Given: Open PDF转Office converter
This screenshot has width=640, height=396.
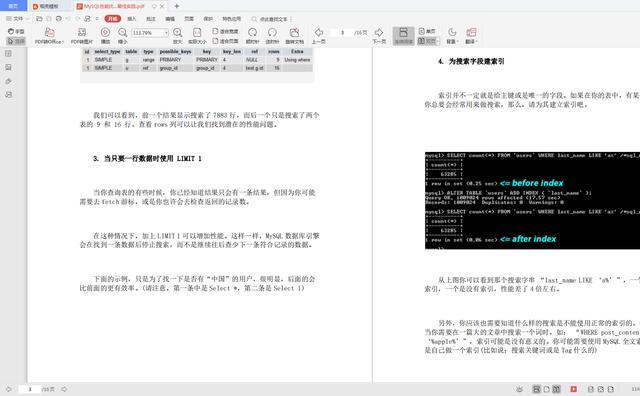Looking at the screenshot, I should [49, 36].
